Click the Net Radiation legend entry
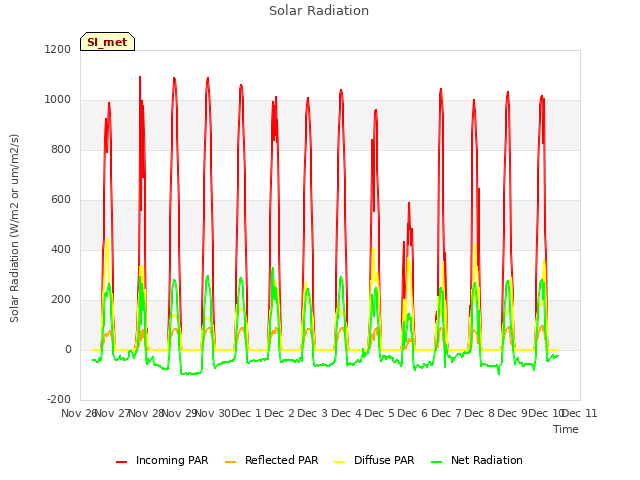Image resolution: width=640 pixels, height=480 pixels. pos(477,460)
